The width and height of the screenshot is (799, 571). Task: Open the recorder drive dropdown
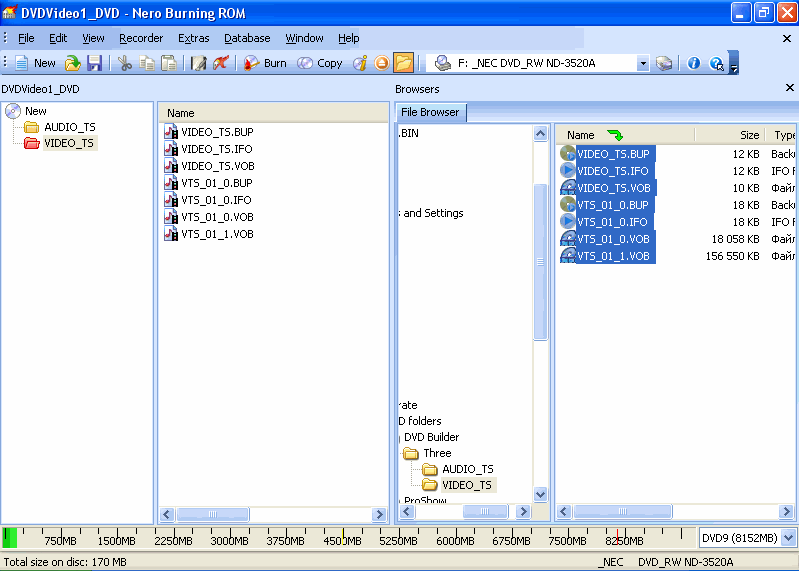point(643,63)
